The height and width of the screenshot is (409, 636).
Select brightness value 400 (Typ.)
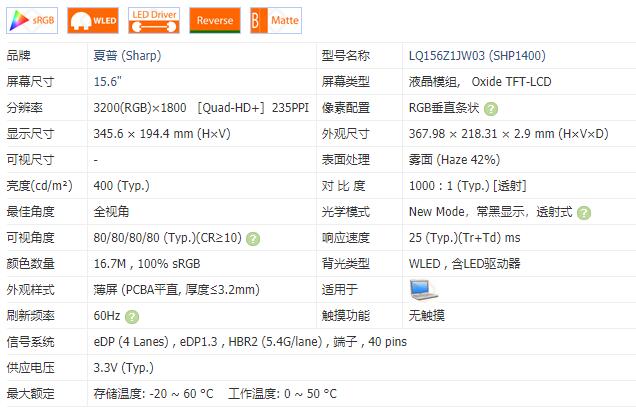click(x=122, y=185)
